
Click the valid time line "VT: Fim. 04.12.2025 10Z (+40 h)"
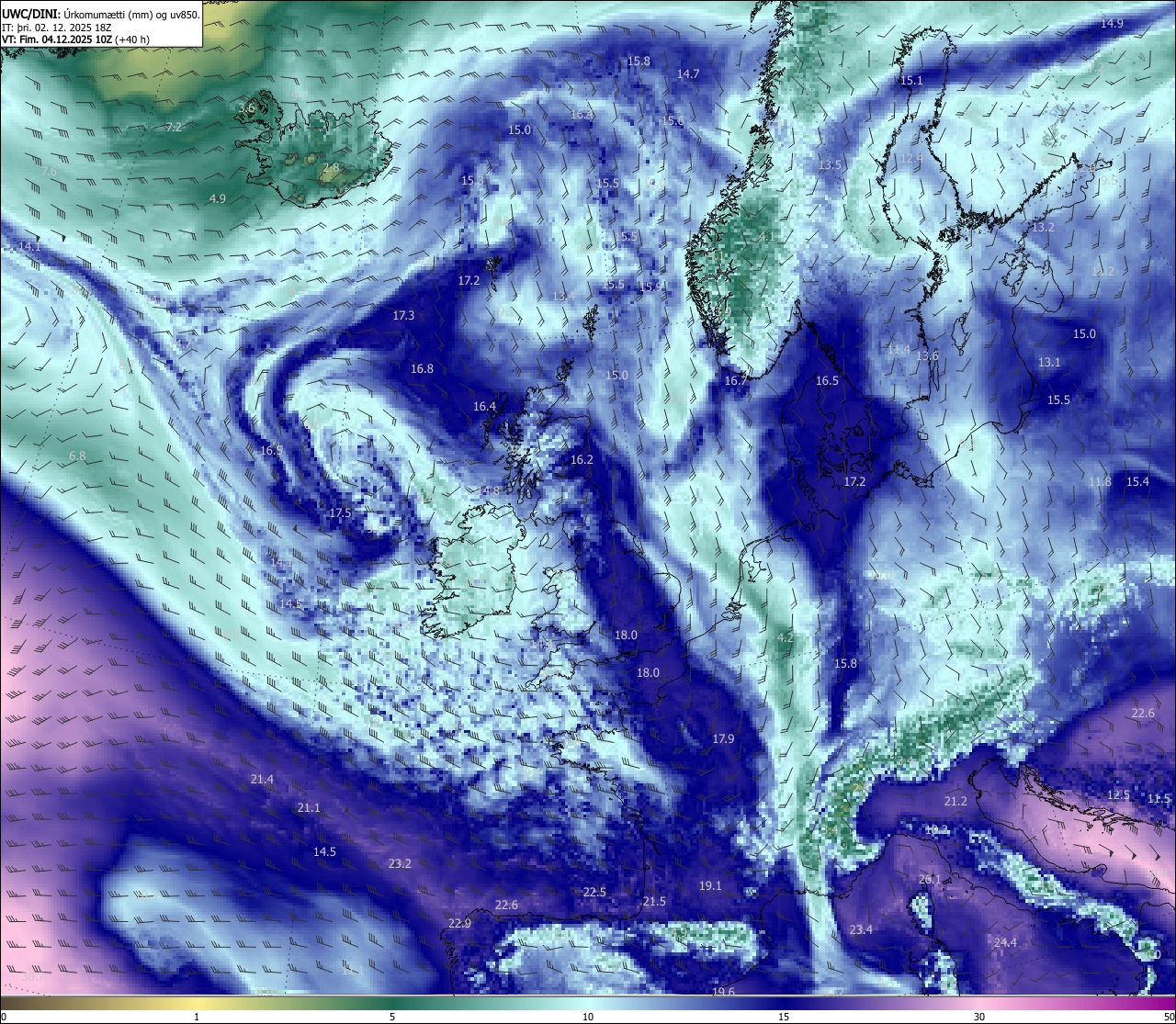pyautogui.click(x=76, y=39)
